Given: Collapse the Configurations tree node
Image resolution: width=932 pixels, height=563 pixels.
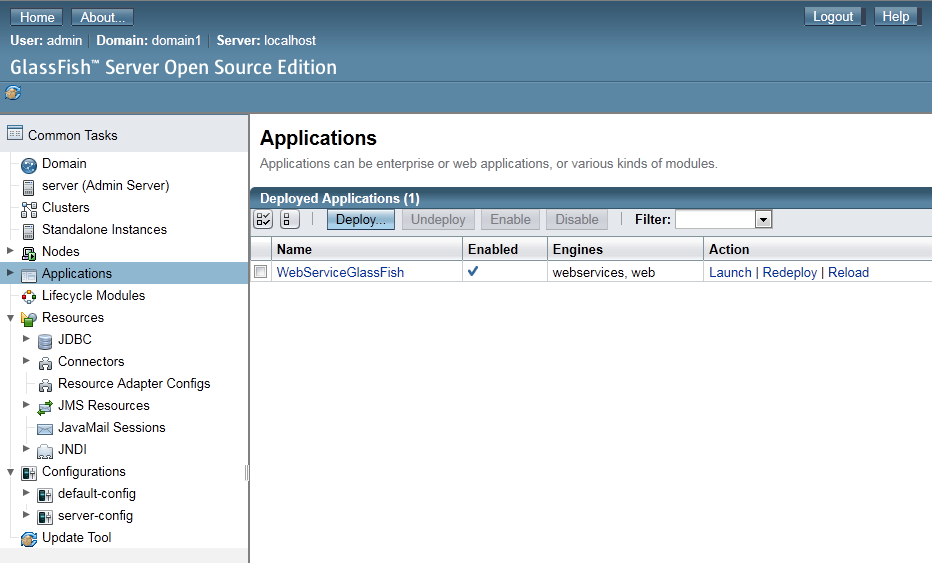Looking at the screenshot, I should pos(10,471).
